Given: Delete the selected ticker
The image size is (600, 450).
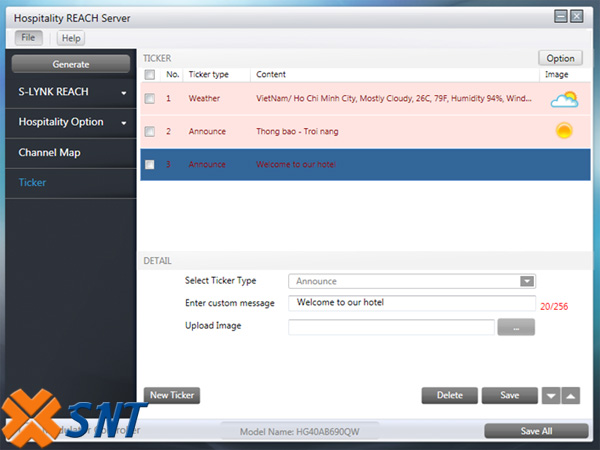Looking at the screenshot, I should tap(449, 395).
